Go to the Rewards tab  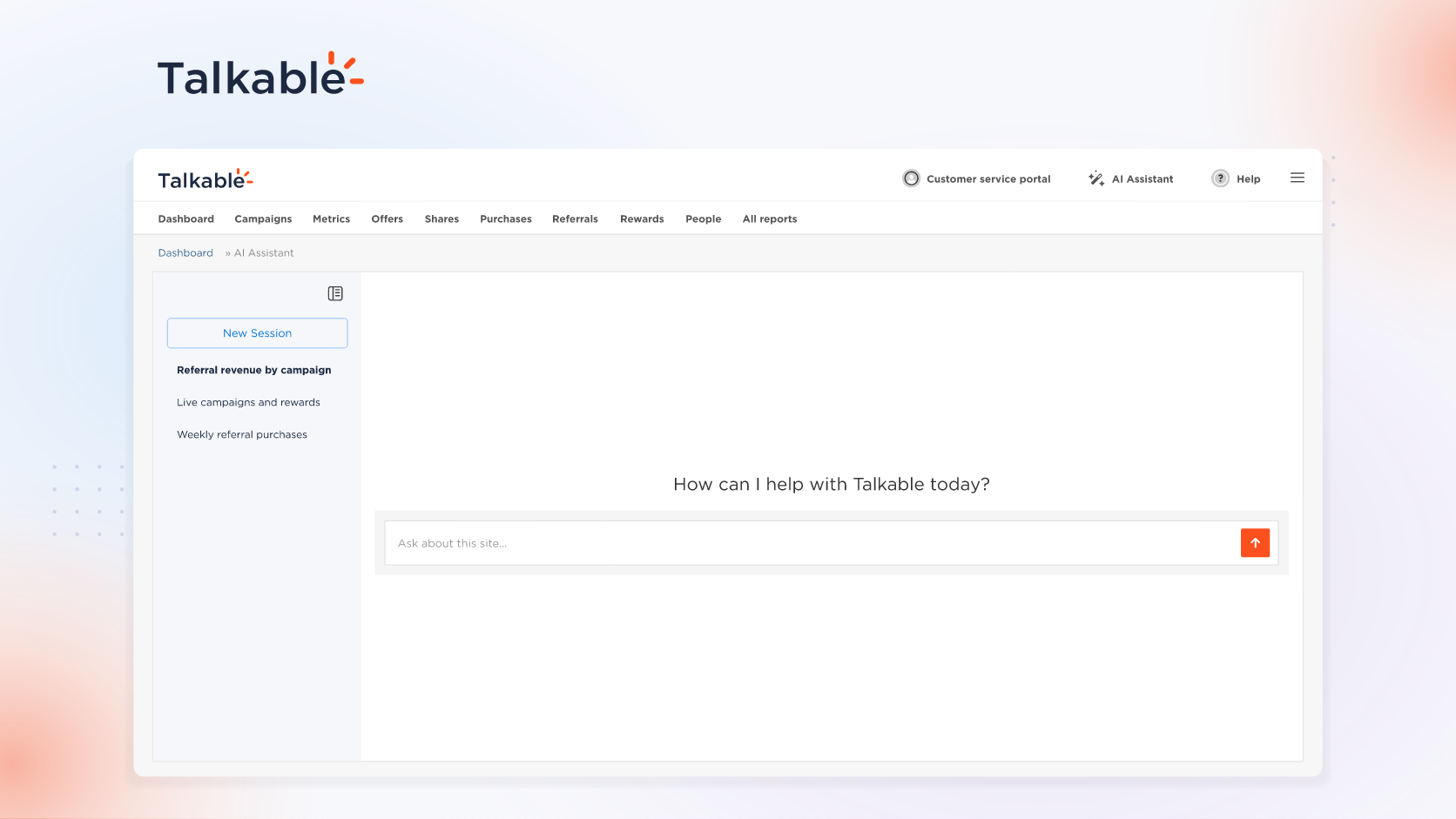[642, 219]
